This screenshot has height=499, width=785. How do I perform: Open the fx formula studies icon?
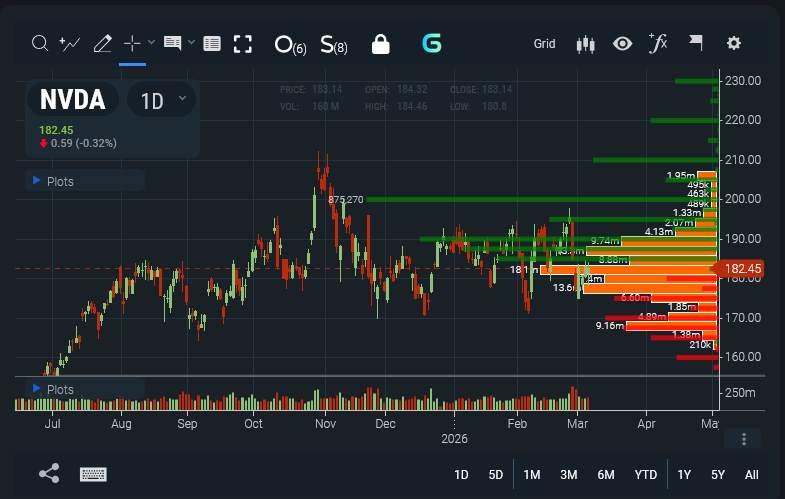[658, 43]
